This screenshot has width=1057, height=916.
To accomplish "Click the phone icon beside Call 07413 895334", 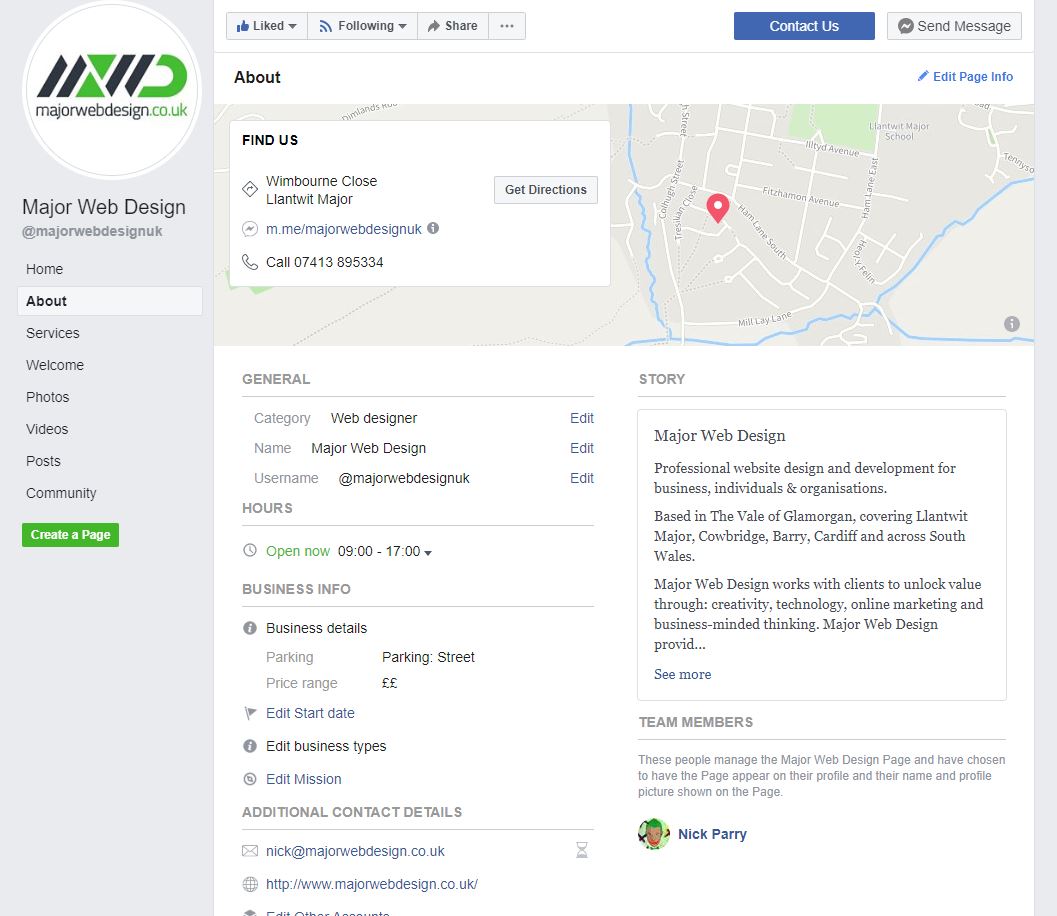I will (250, 262).
